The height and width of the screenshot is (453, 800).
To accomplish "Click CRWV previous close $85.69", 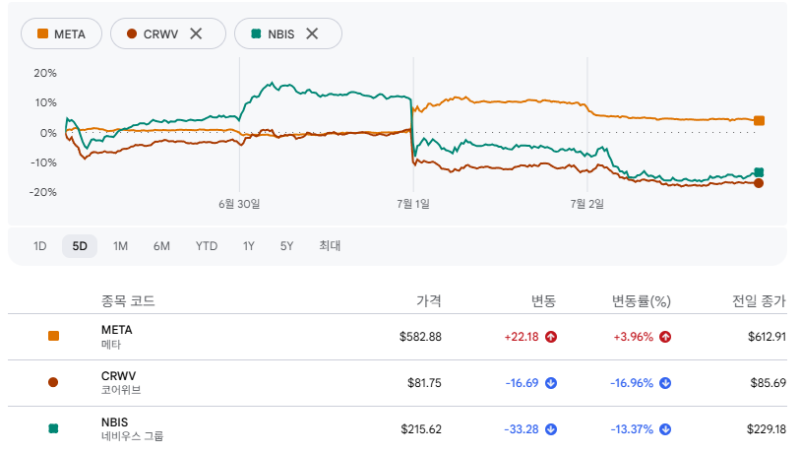I will (x=768, y=383).
